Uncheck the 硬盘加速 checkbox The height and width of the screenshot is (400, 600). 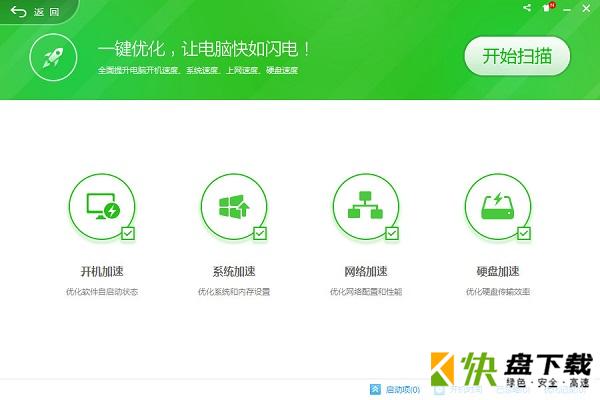click(x=524, y=233)
